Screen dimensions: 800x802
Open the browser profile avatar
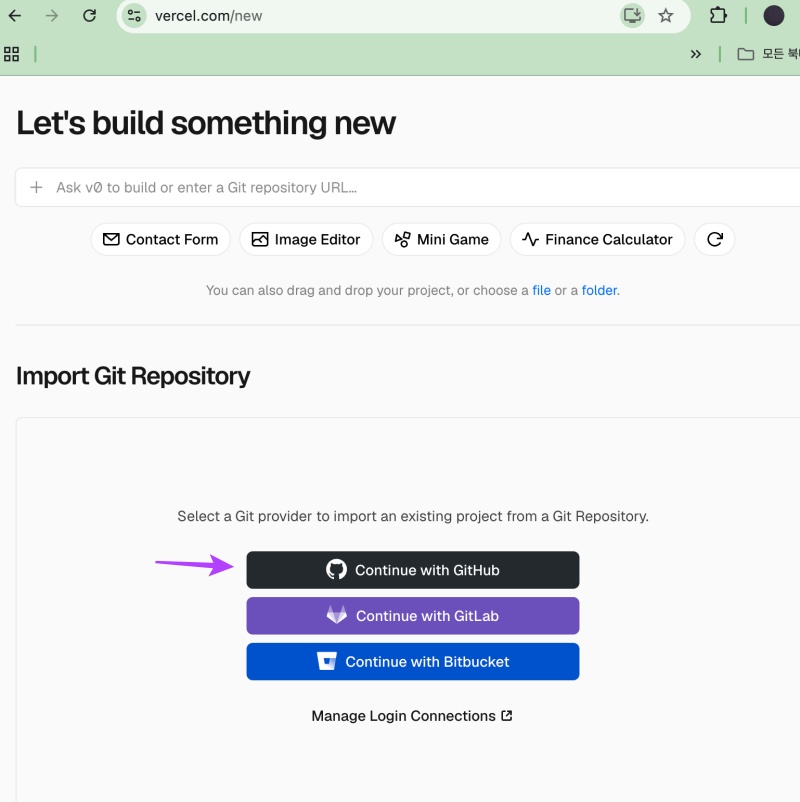point(773,15)
